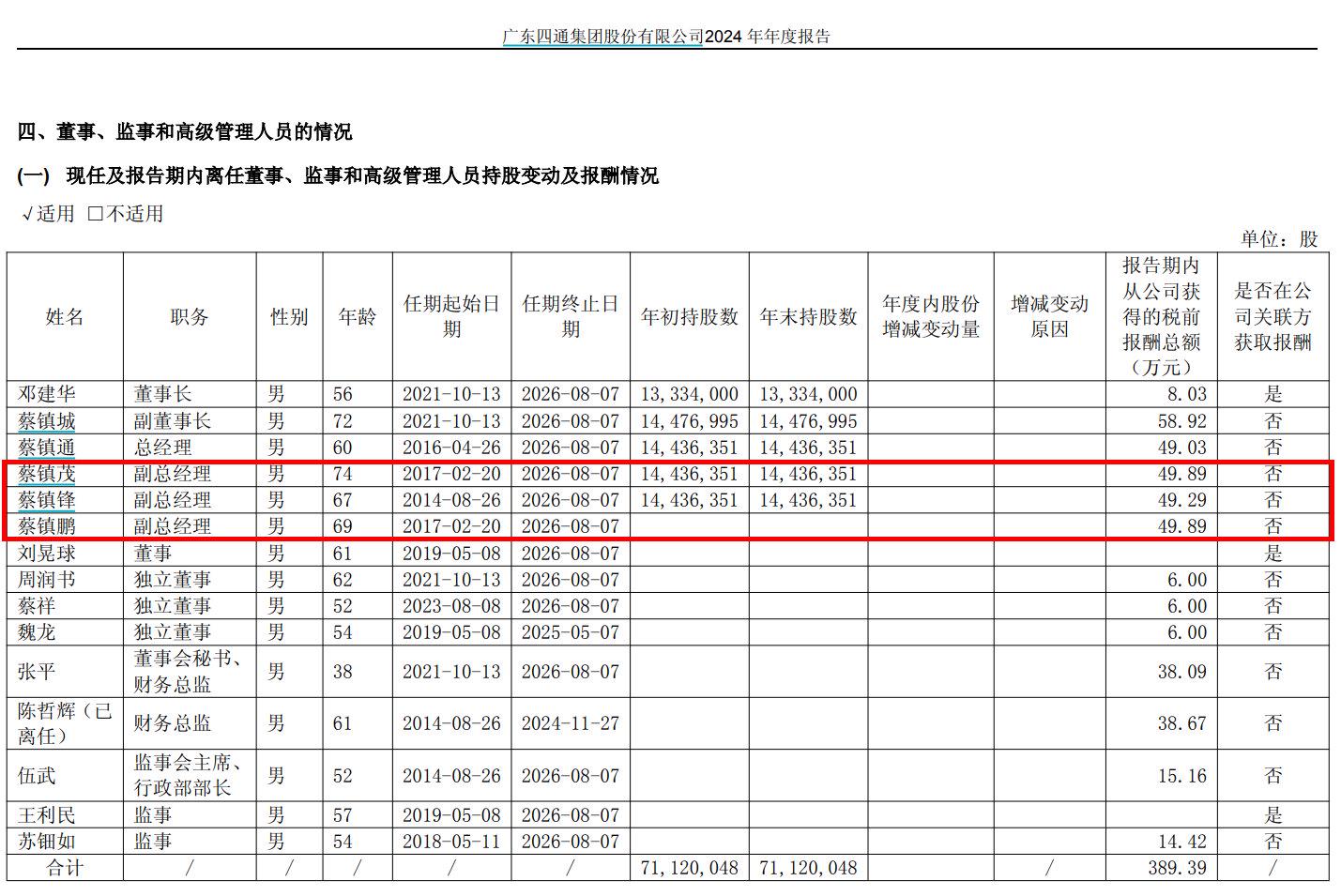Click the underlined name 蔡镇城
This screenshot has width=1341, height=896.
[x=46, y=421]
